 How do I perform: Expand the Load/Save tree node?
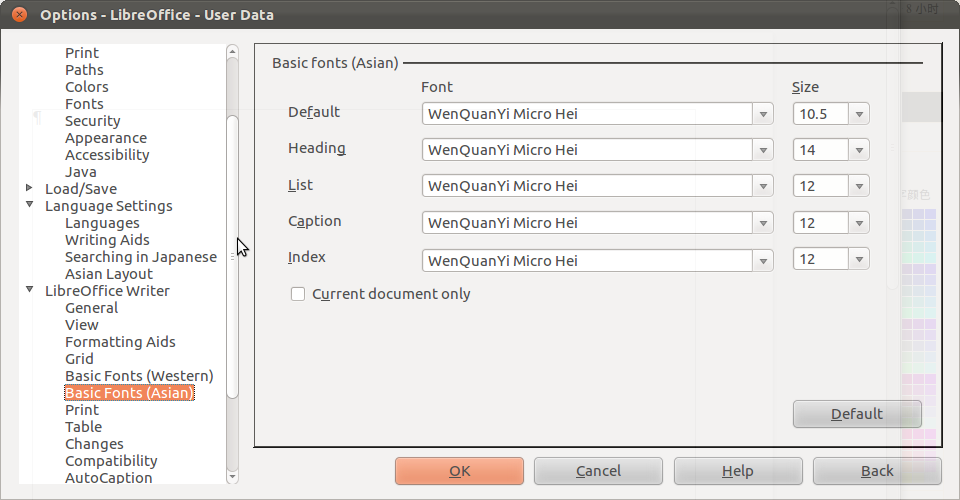(29, 188)
